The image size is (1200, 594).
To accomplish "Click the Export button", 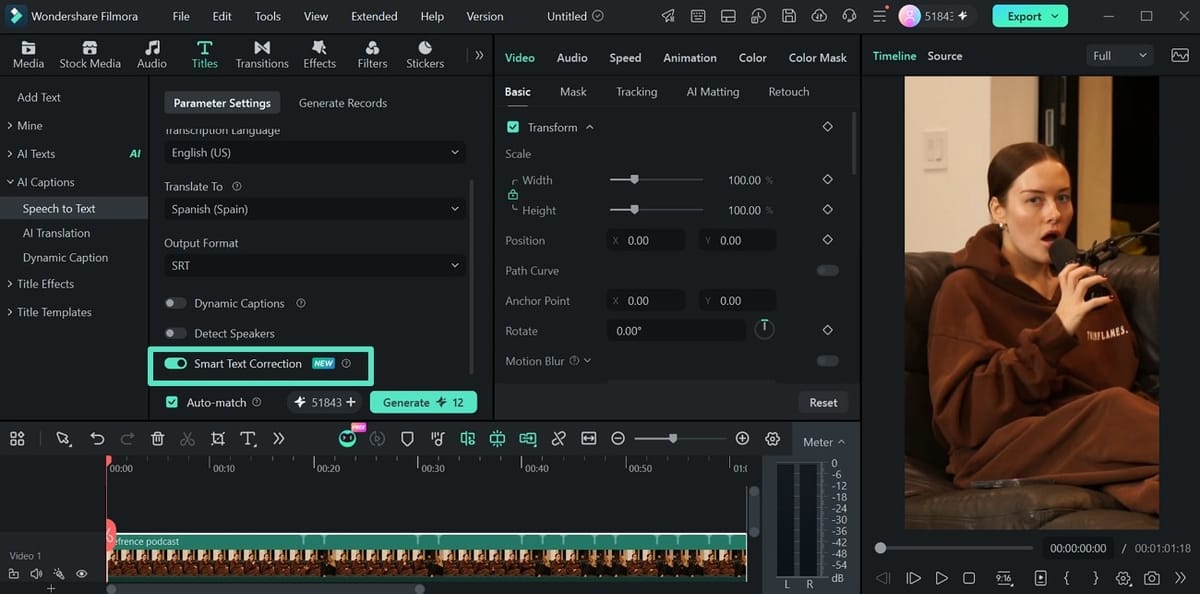I will 1029,16.
